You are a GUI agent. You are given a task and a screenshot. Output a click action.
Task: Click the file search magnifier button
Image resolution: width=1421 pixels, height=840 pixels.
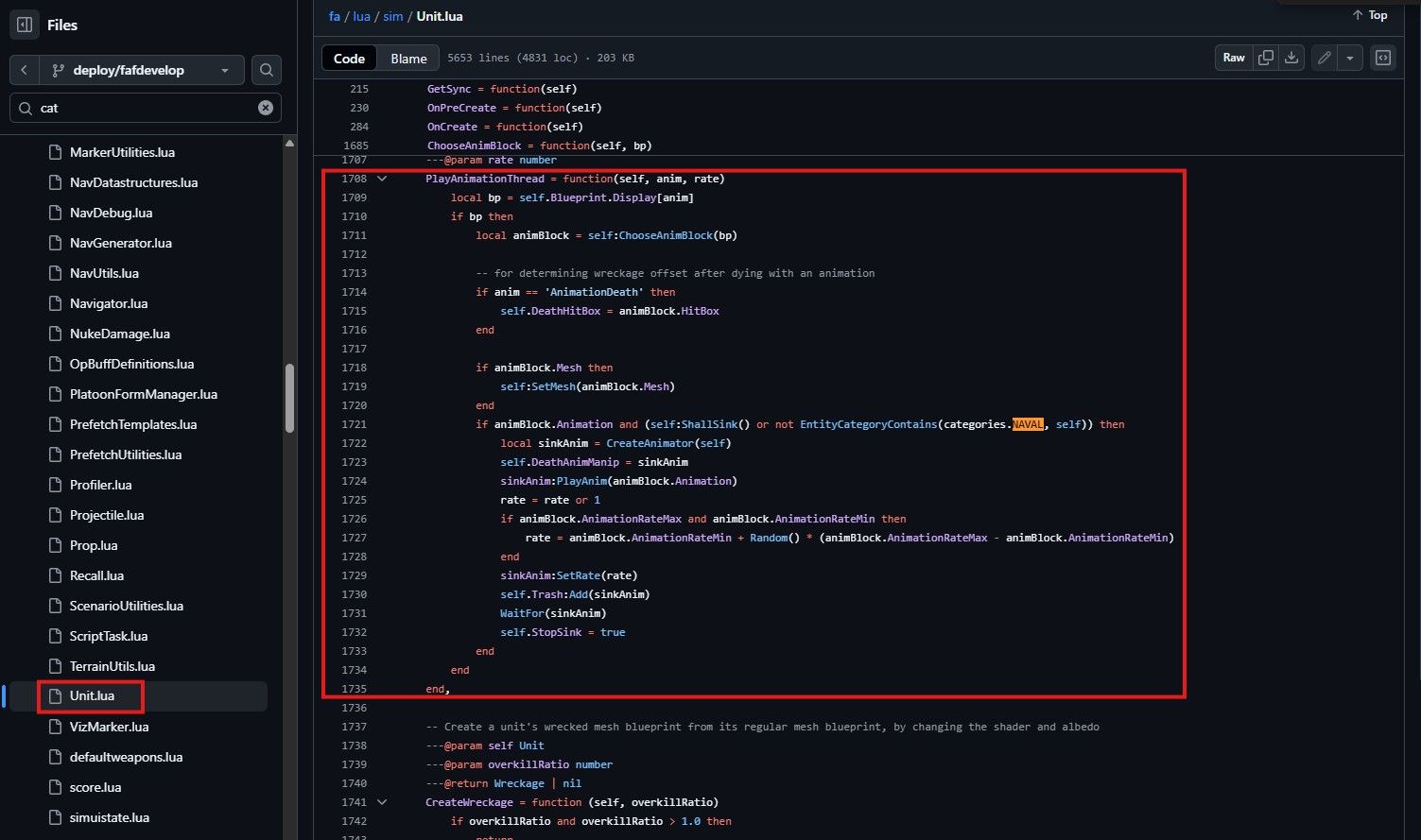coord(267,70)
